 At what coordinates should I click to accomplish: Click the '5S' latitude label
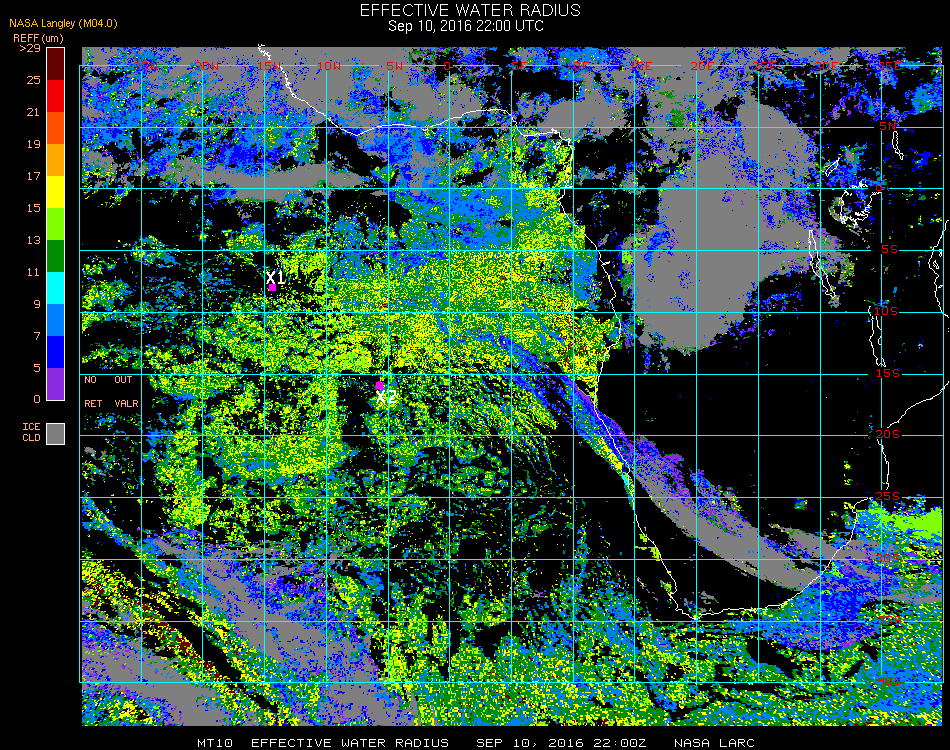[x=889, y=250]
